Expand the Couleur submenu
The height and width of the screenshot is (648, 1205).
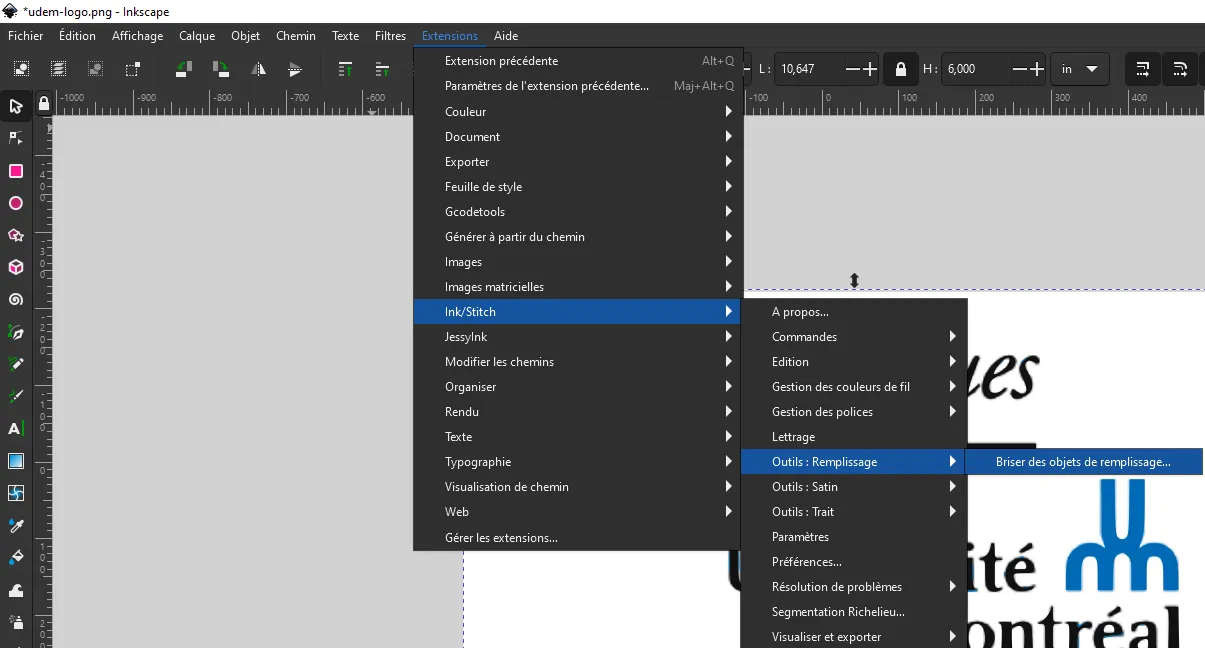pos(577,112)
